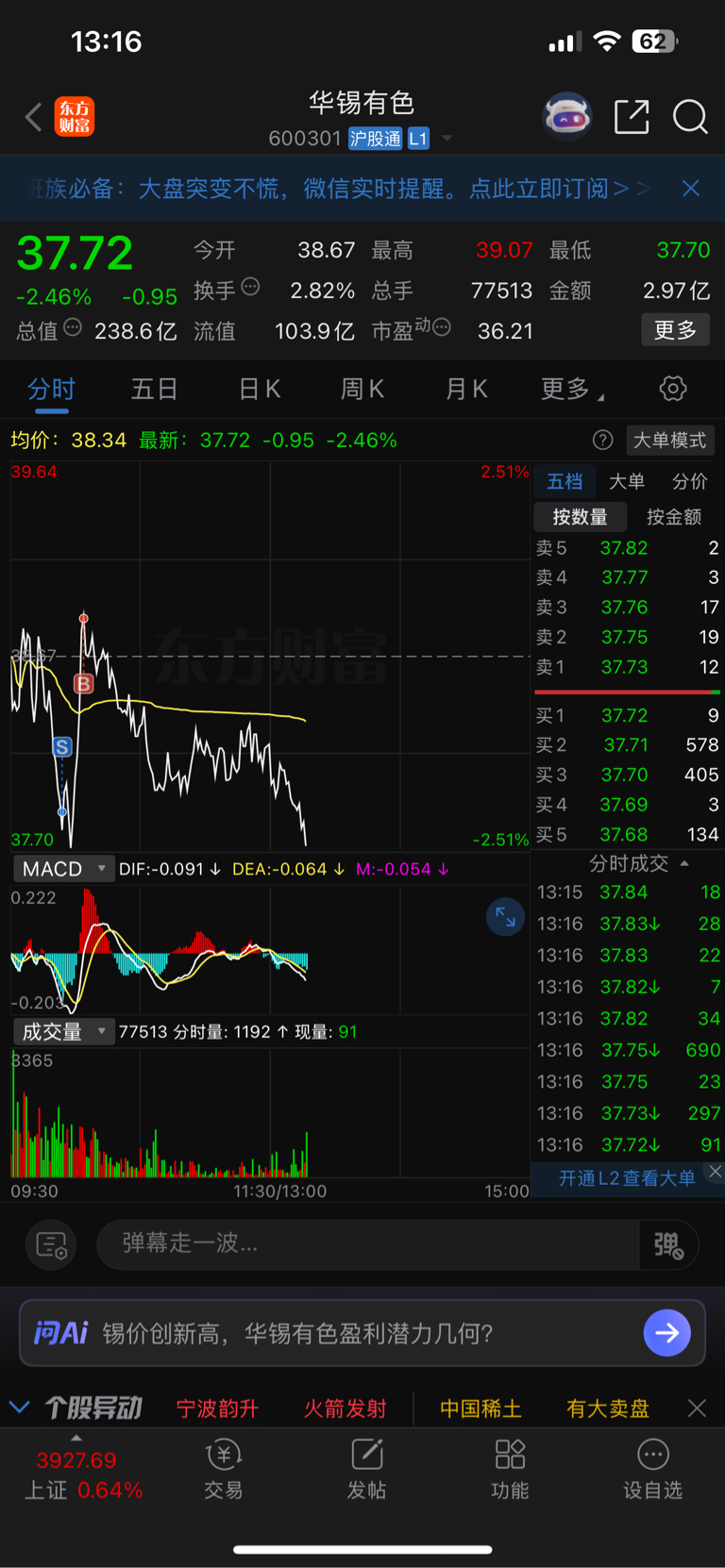Collapse the 分时成交 section arrow
The width and height of the screenshot is (725, 1568).
[684, 863]
